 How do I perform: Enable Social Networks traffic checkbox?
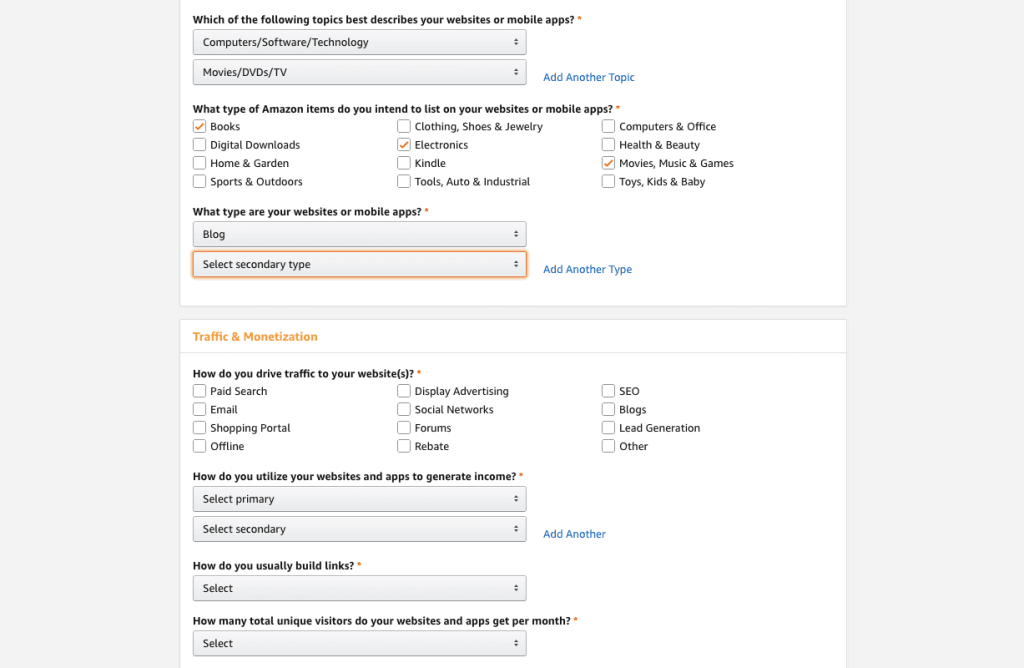point(404,410)
